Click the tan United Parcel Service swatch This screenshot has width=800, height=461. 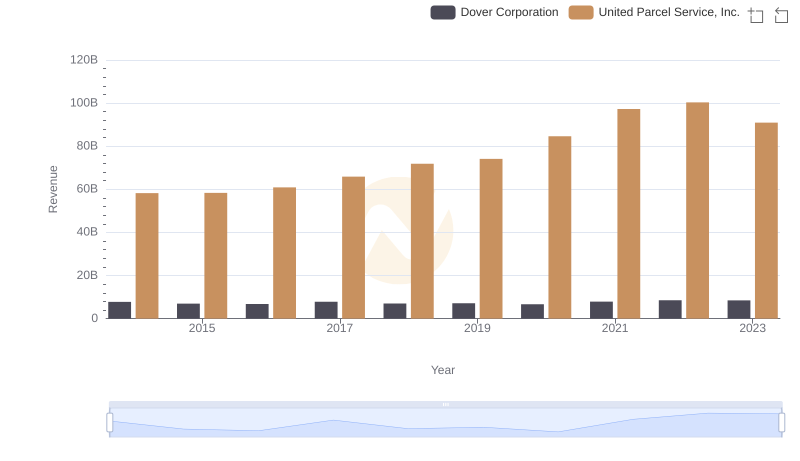581,12
